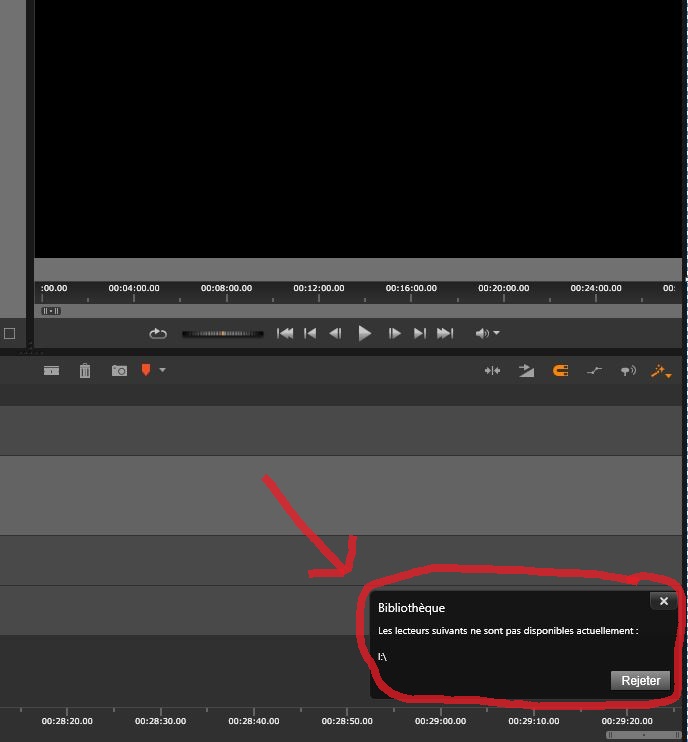This screenshot has width=688, height=742.
Task: Step back one frame
Action: click(335, 334)
